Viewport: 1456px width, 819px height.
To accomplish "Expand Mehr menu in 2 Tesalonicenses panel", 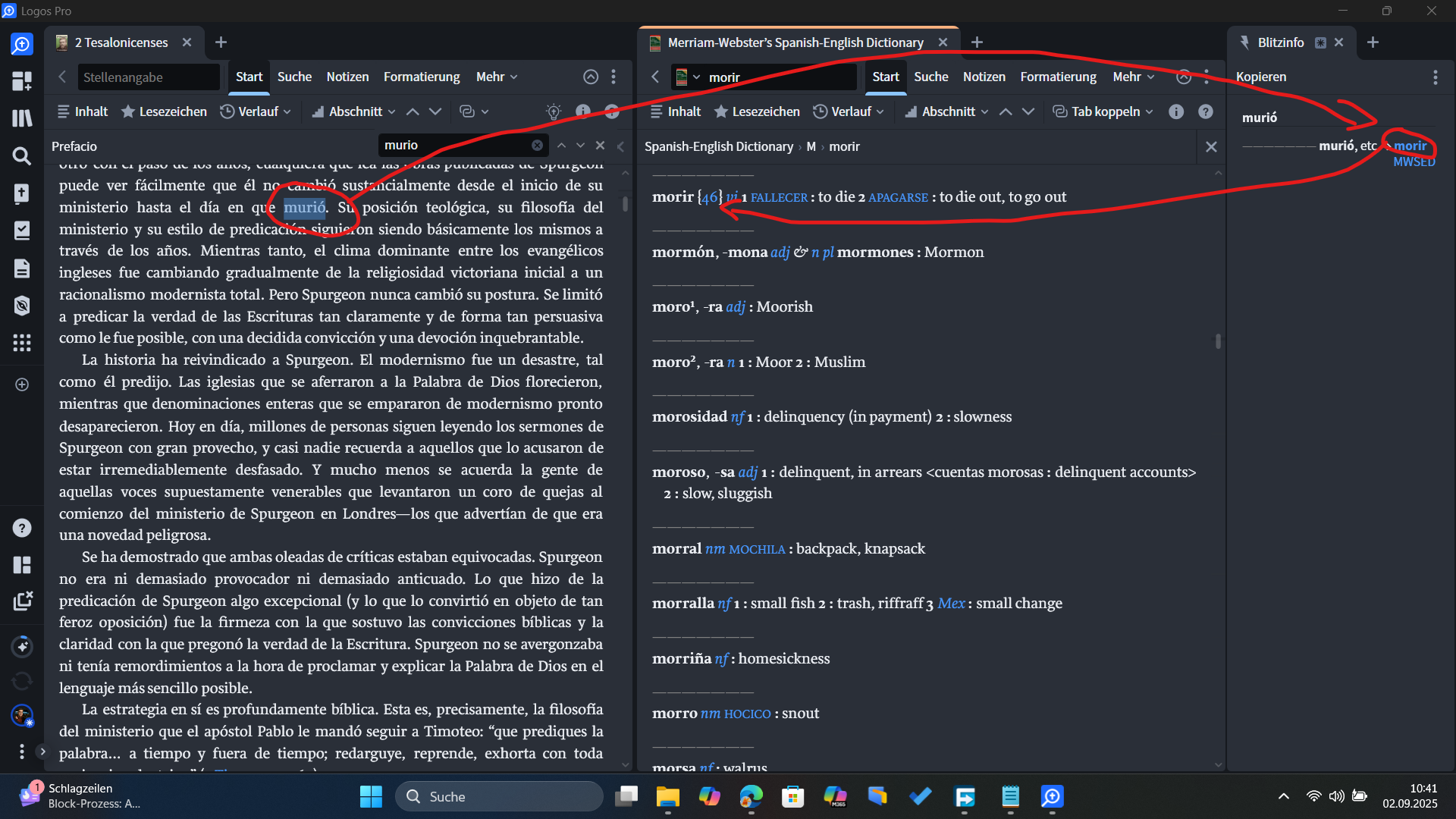I will point(497,77).
